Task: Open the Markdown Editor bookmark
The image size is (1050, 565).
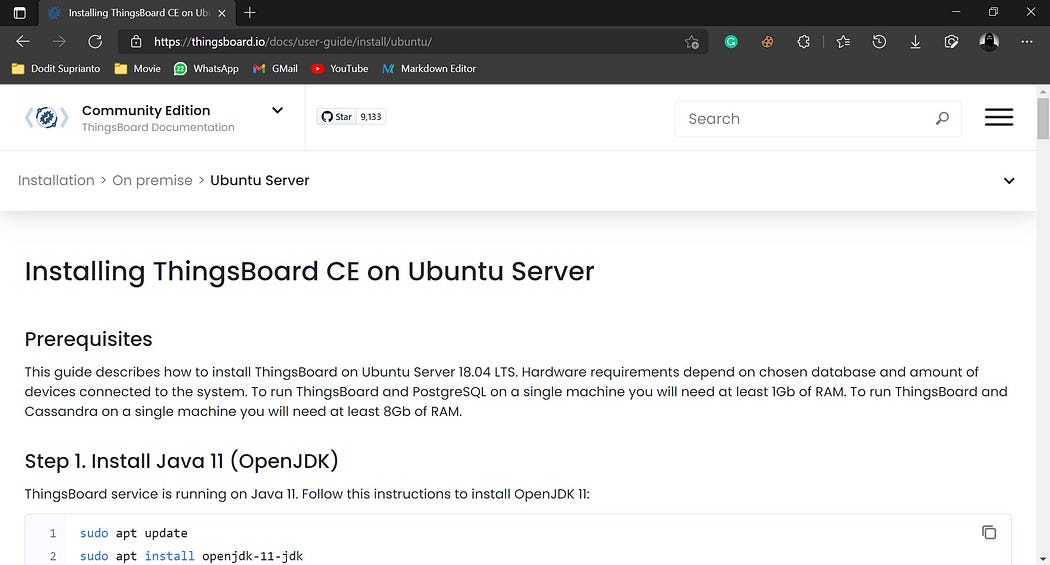Action: pos(429,68)
